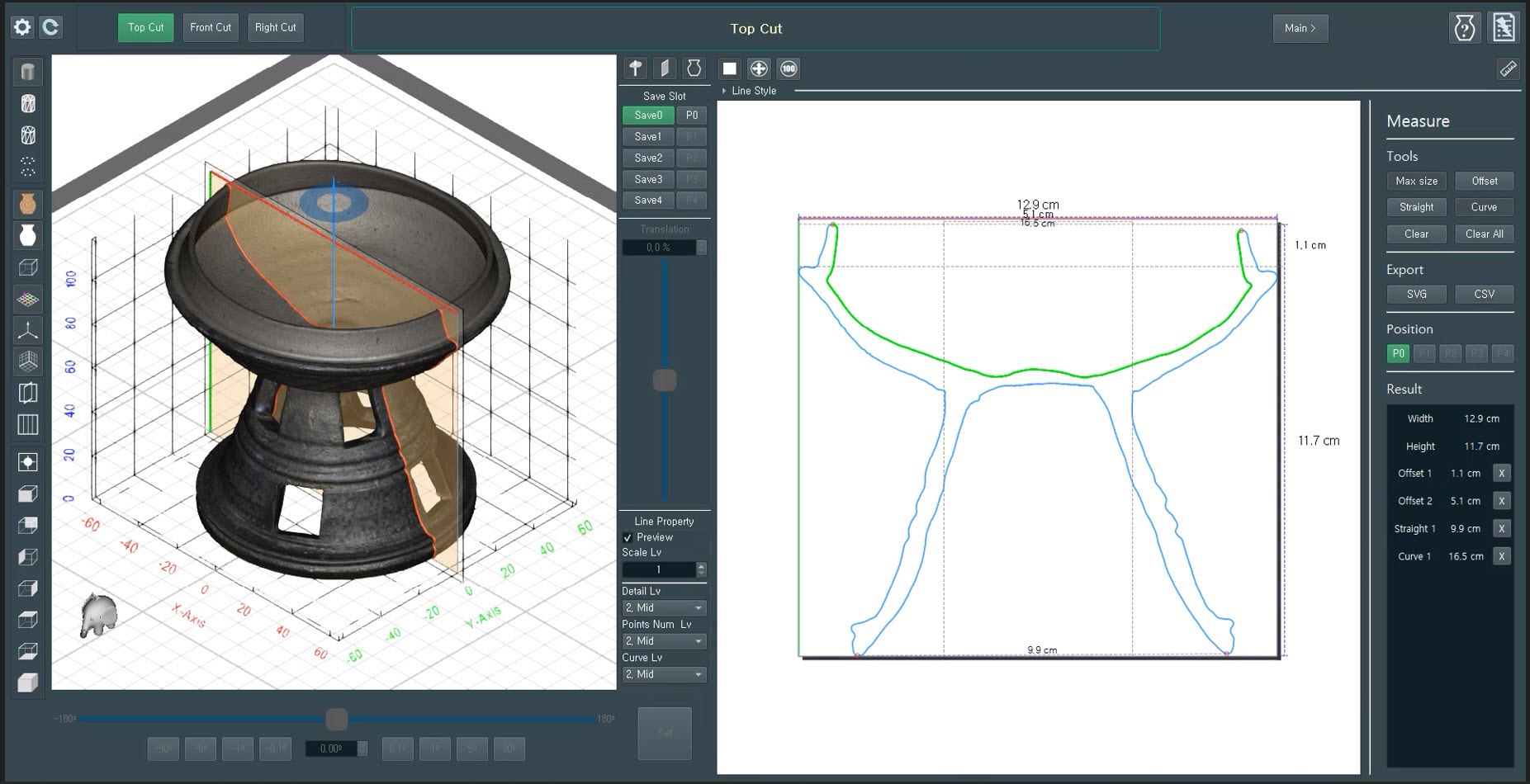Viewport: 1530px width, 784px height.
Task: Open the Detail Lv dropdown
Action: point(664,608)
